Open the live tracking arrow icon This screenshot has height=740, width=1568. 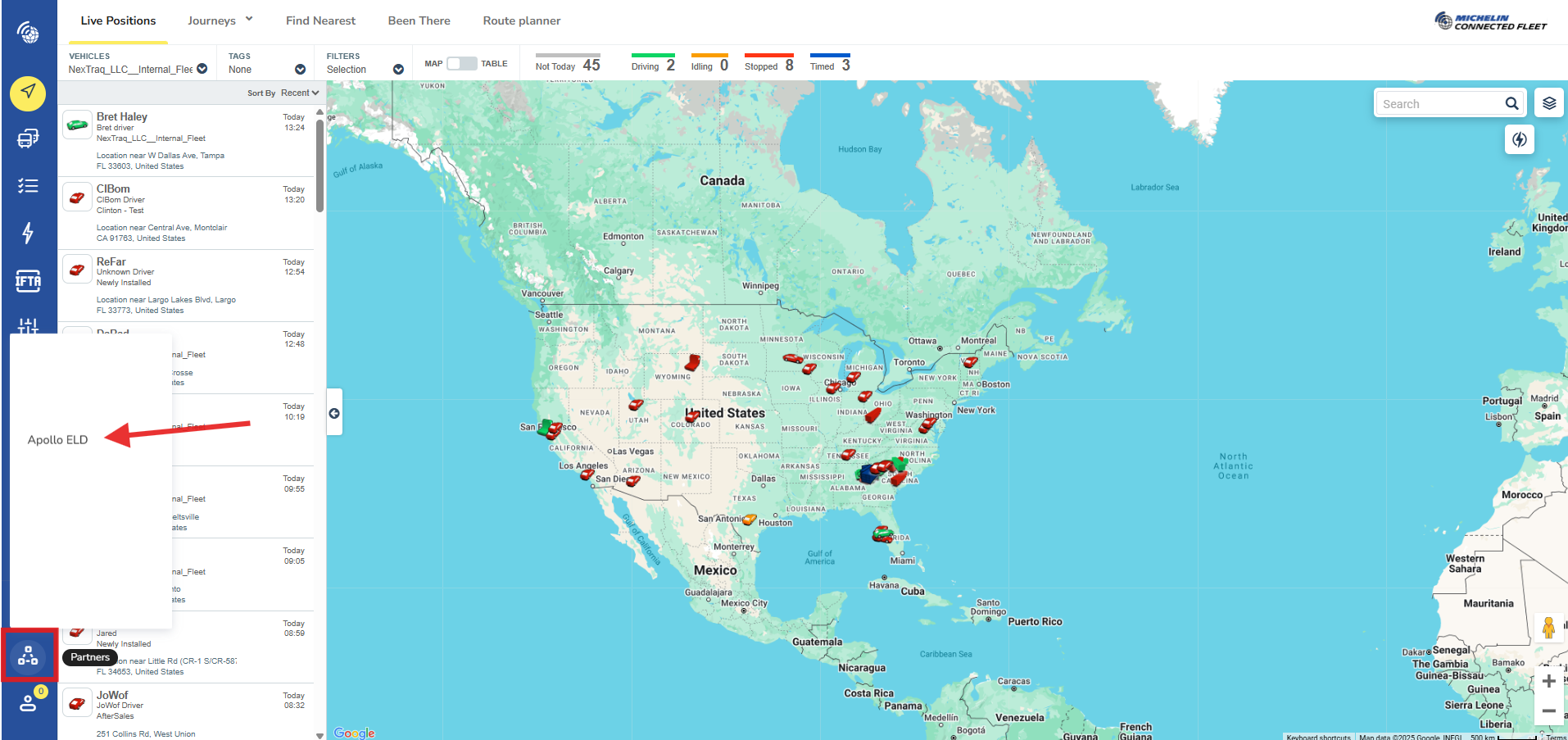coord(28,93)
